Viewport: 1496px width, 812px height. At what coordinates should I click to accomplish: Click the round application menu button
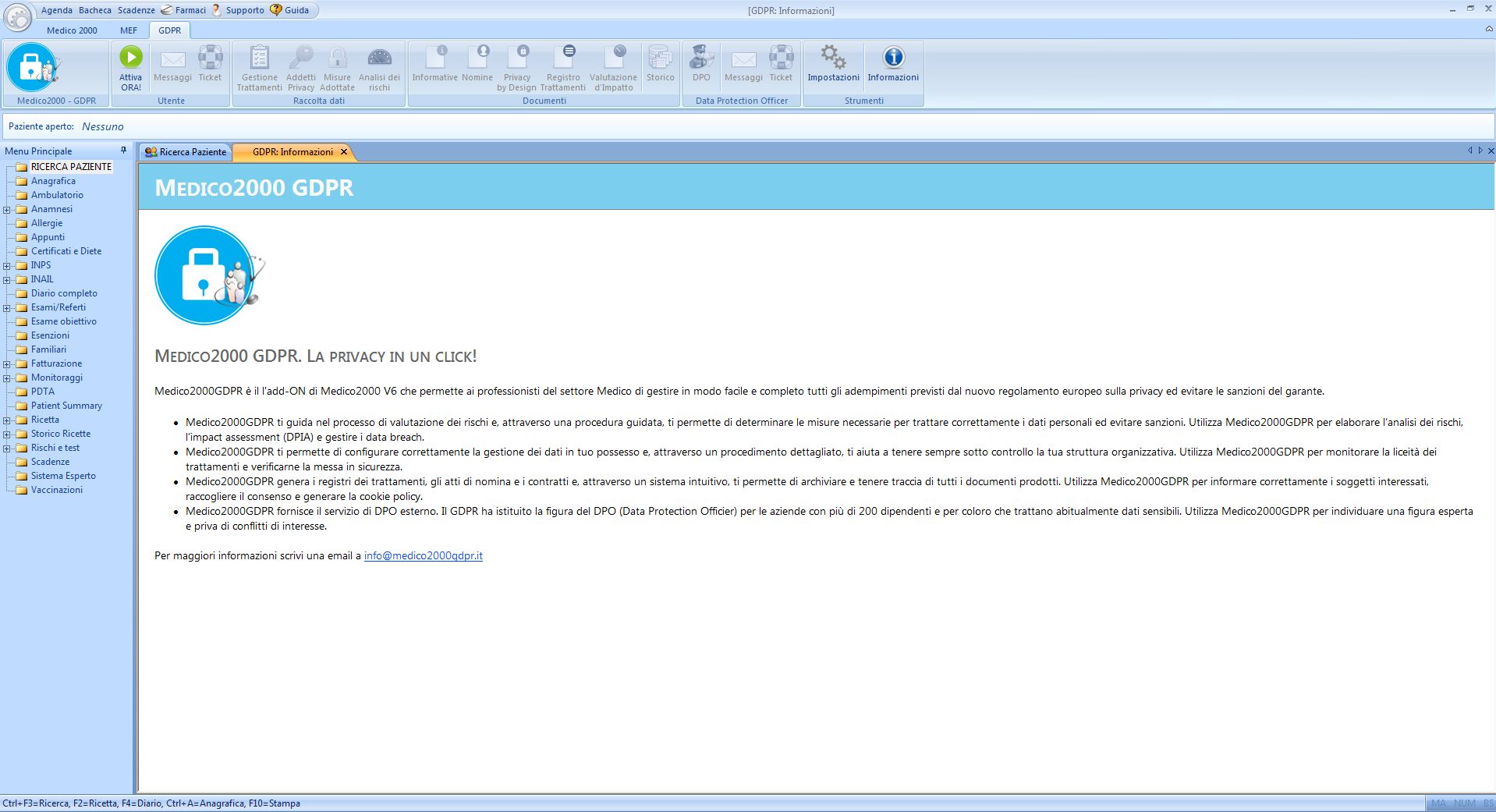click(17, 17)
